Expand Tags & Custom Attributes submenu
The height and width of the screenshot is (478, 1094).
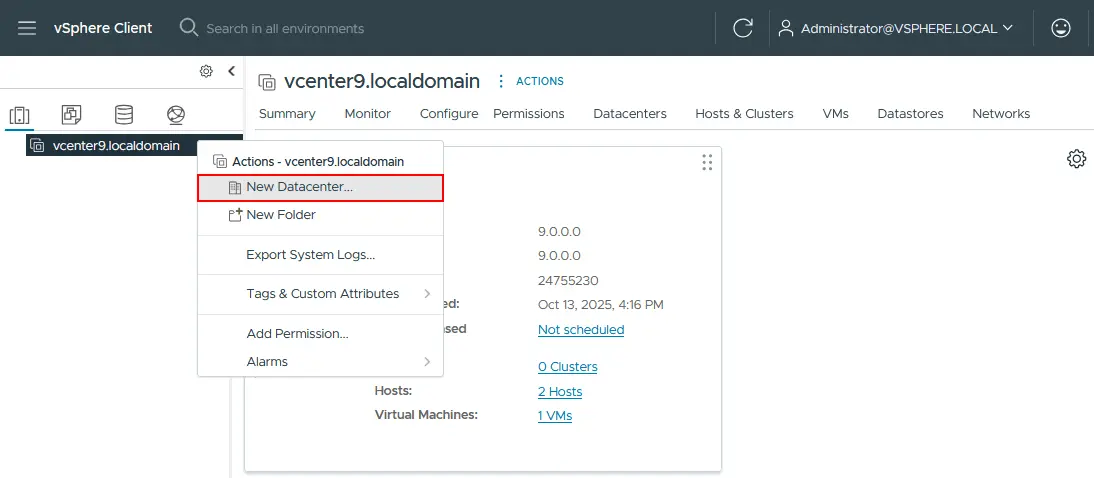point(320,294)
